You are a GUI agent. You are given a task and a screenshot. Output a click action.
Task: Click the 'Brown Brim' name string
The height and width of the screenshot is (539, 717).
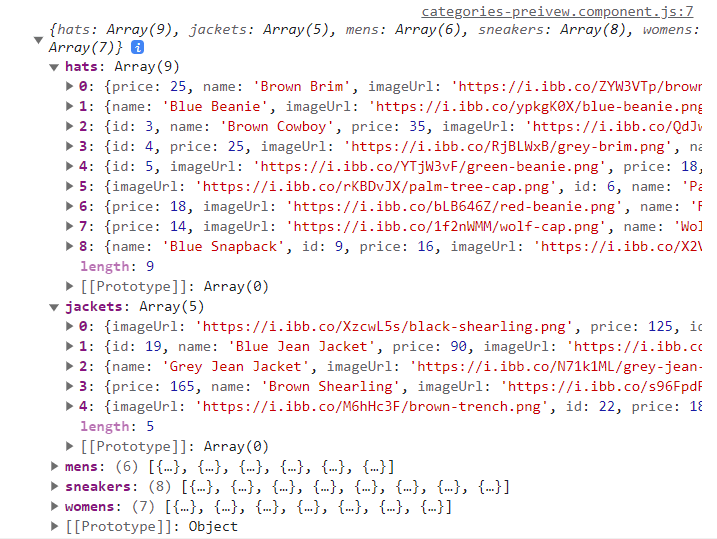click(302, 86)
